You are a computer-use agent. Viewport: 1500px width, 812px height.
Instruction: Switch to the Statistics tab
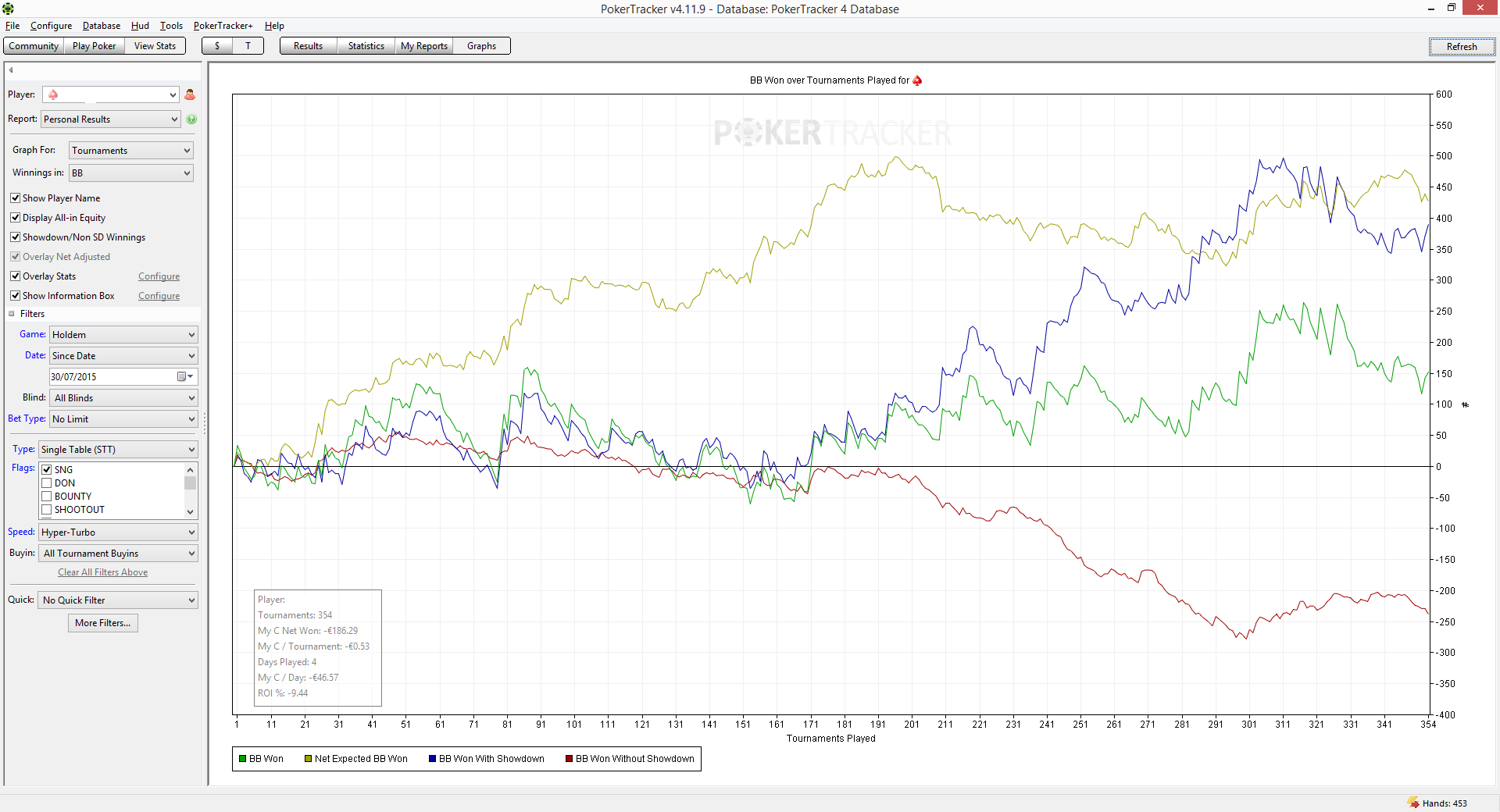[366, 46]
